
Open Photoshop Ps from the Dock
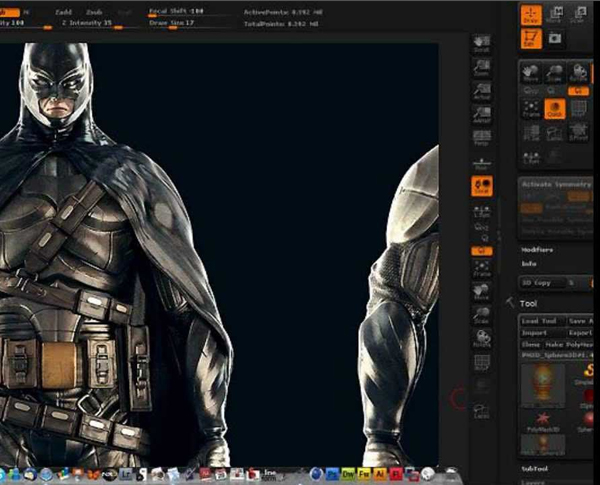(x=332, y=475)
